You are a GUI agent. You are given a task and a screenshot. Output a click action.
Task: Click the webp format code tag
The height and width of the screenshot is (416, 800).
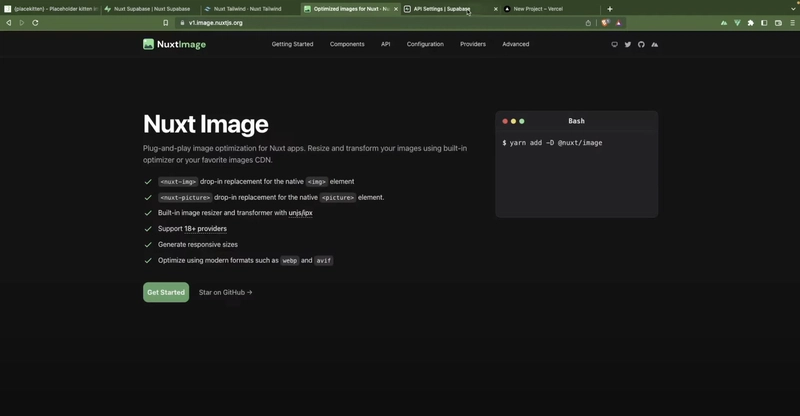coord(289,261)
